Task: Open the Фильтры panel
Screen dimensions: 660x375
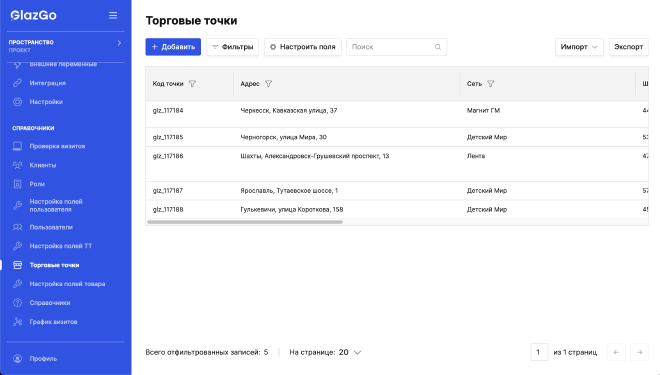Action: point(232,47)
